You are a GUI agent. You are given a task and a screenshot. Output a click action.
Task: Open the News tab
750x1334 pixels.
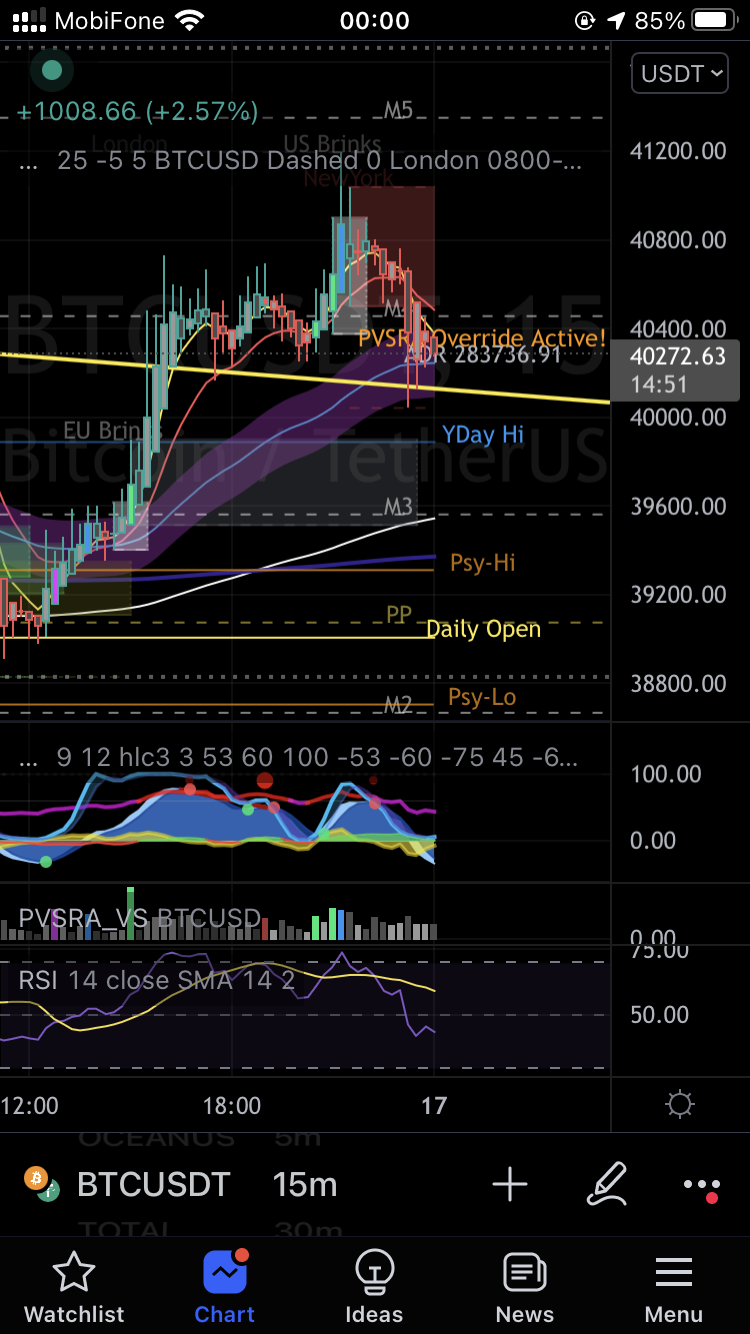[x=524, y=1286]
